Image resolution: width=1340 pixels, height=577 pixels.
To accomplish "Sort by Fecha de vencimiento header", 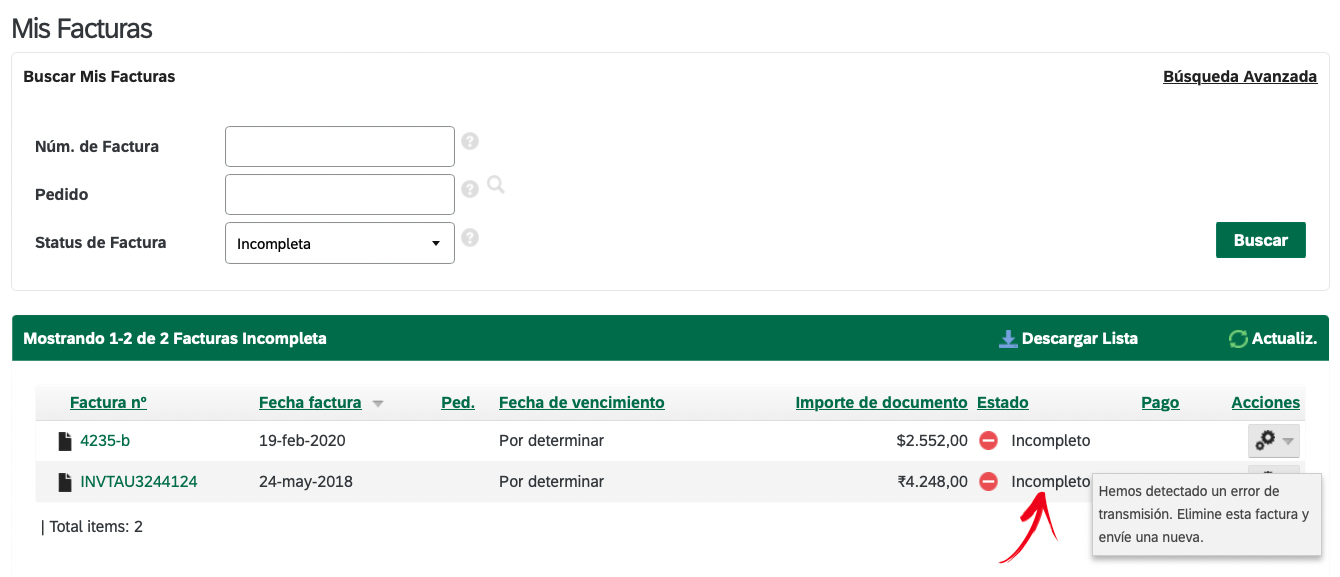I will click(581, 402).
